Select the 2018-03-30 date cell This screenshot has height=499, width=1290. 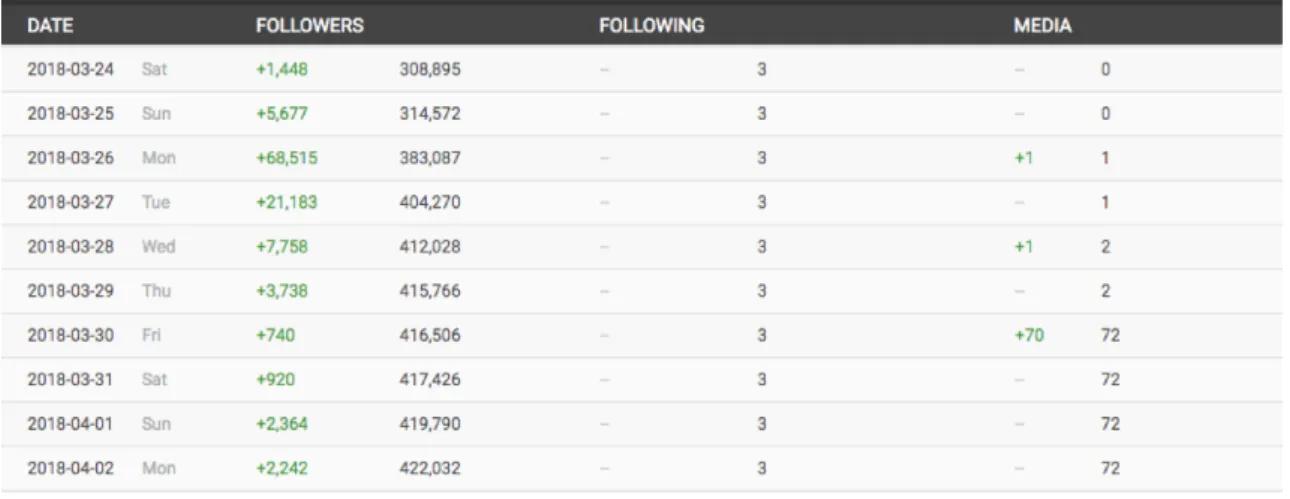pyautogui.click(x=70, y=335)
